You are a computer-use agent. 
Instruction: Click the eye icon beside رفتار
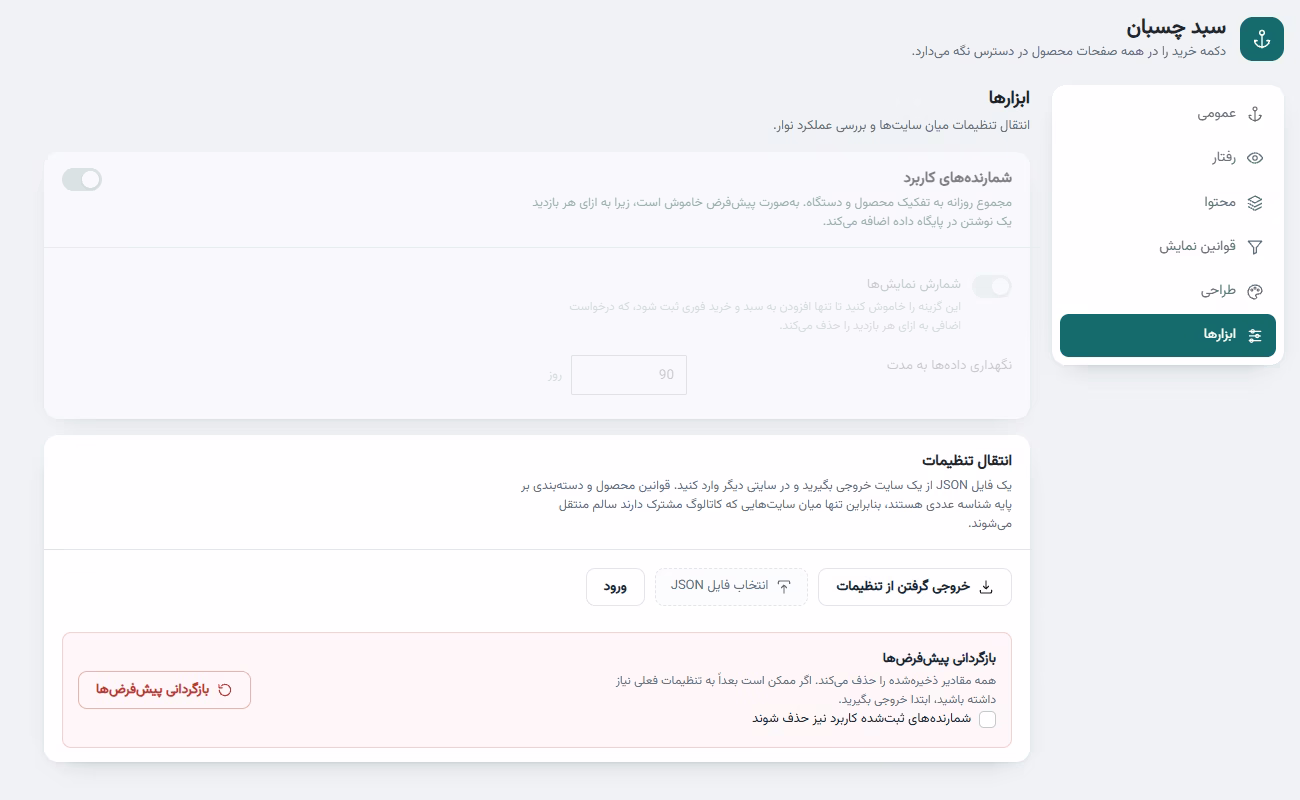click(x=1256, y=158)
